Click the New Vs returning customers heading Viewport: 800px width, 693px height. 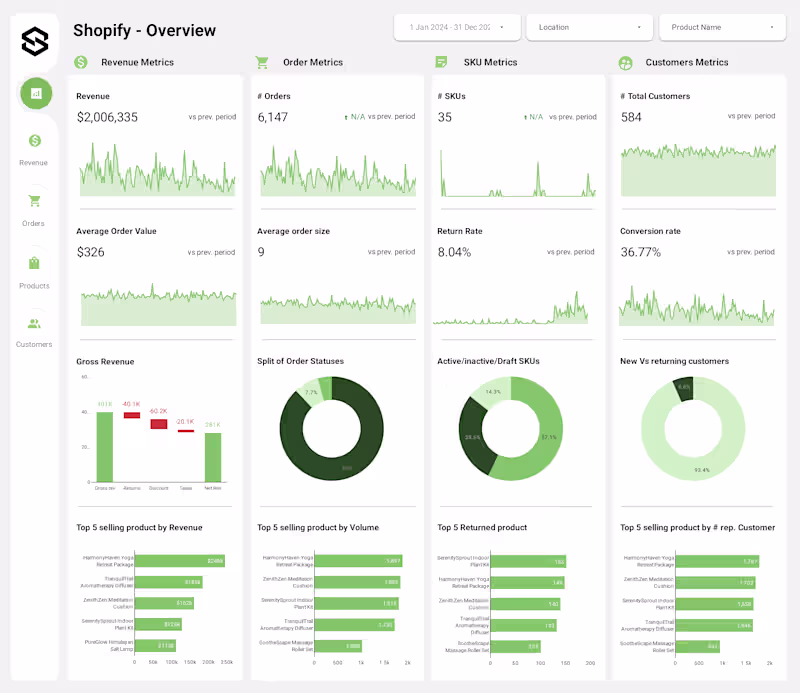[x=674, y=361]
